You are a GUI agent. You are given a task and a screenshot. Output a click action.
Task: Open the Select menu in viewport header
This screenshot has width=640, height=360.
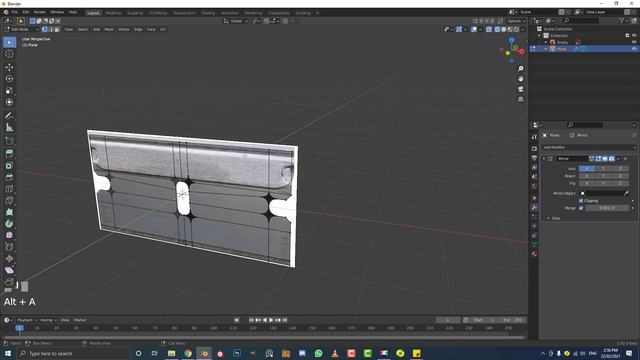pyautogui.click(x=83, y=29)
